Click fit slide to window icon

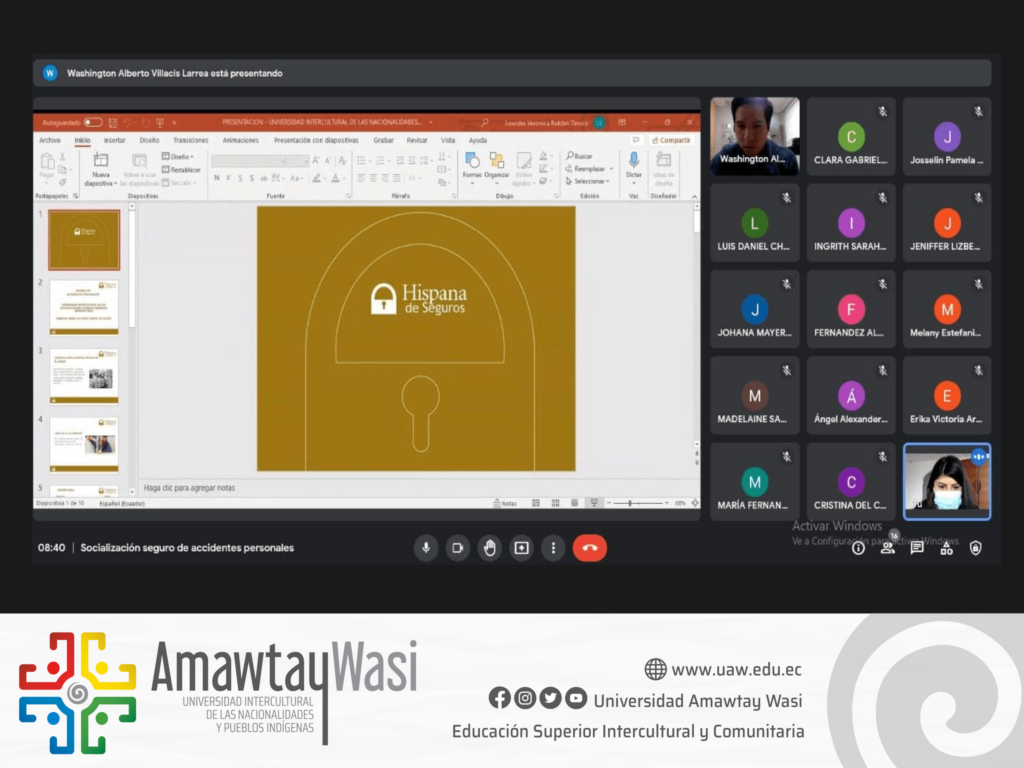[x=695, y=503]
